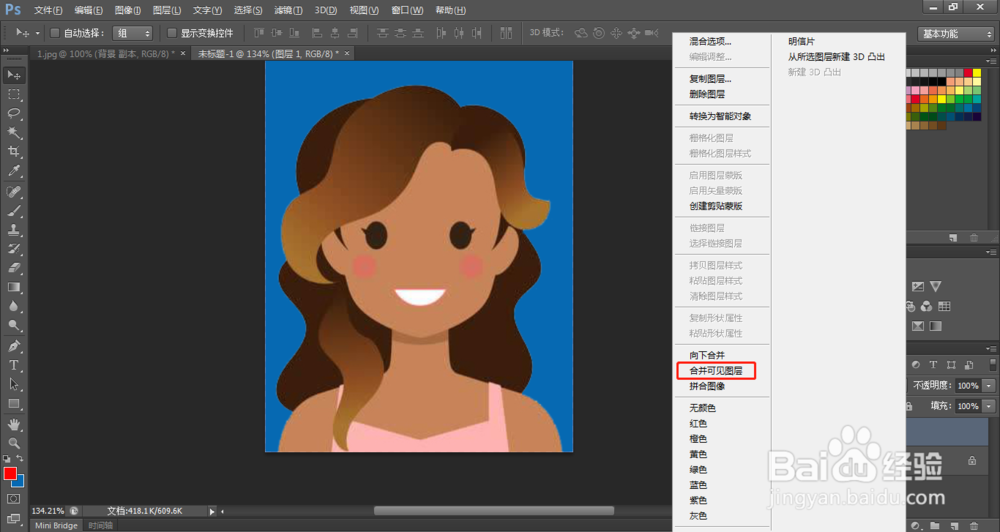Select the Eyedropper tool
Image resolution: width=1000 pixels, height=532 pixels.
tap(13, 171)
